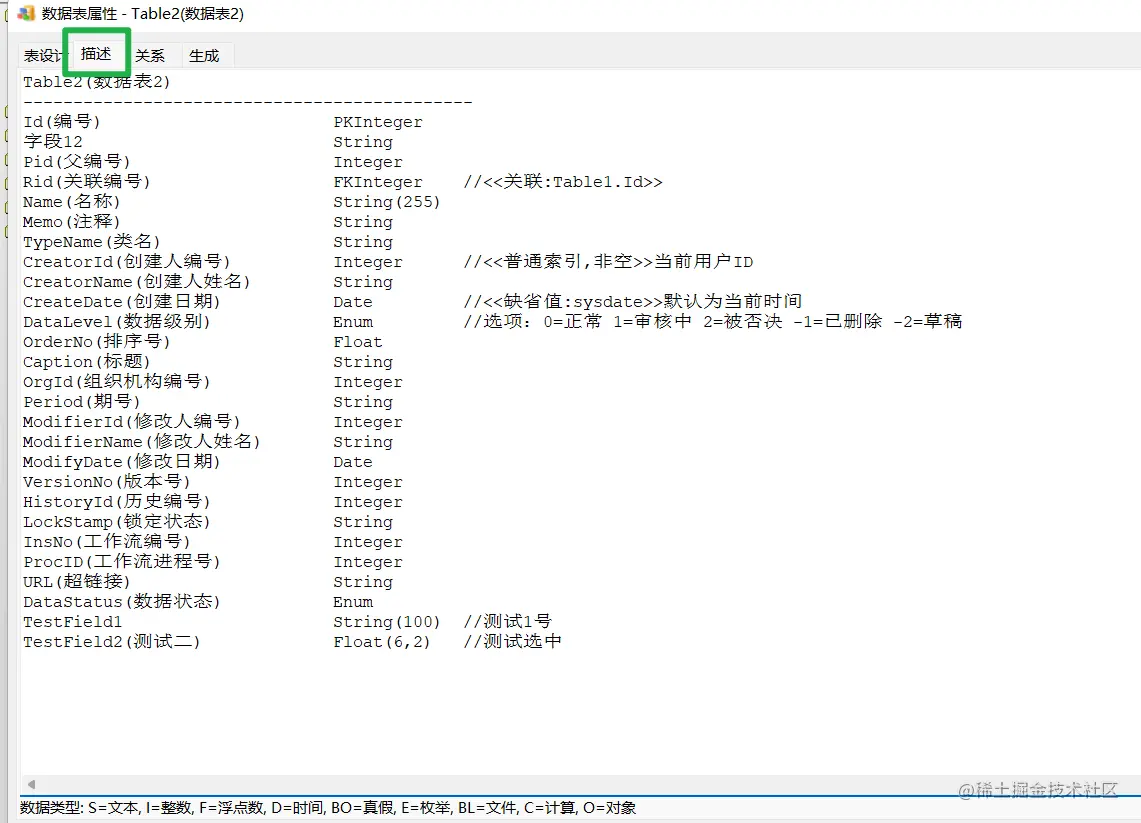Screen dimensions: 1141x823
Task: Click the TypeName(类名) field line
Action: point(92,242)
